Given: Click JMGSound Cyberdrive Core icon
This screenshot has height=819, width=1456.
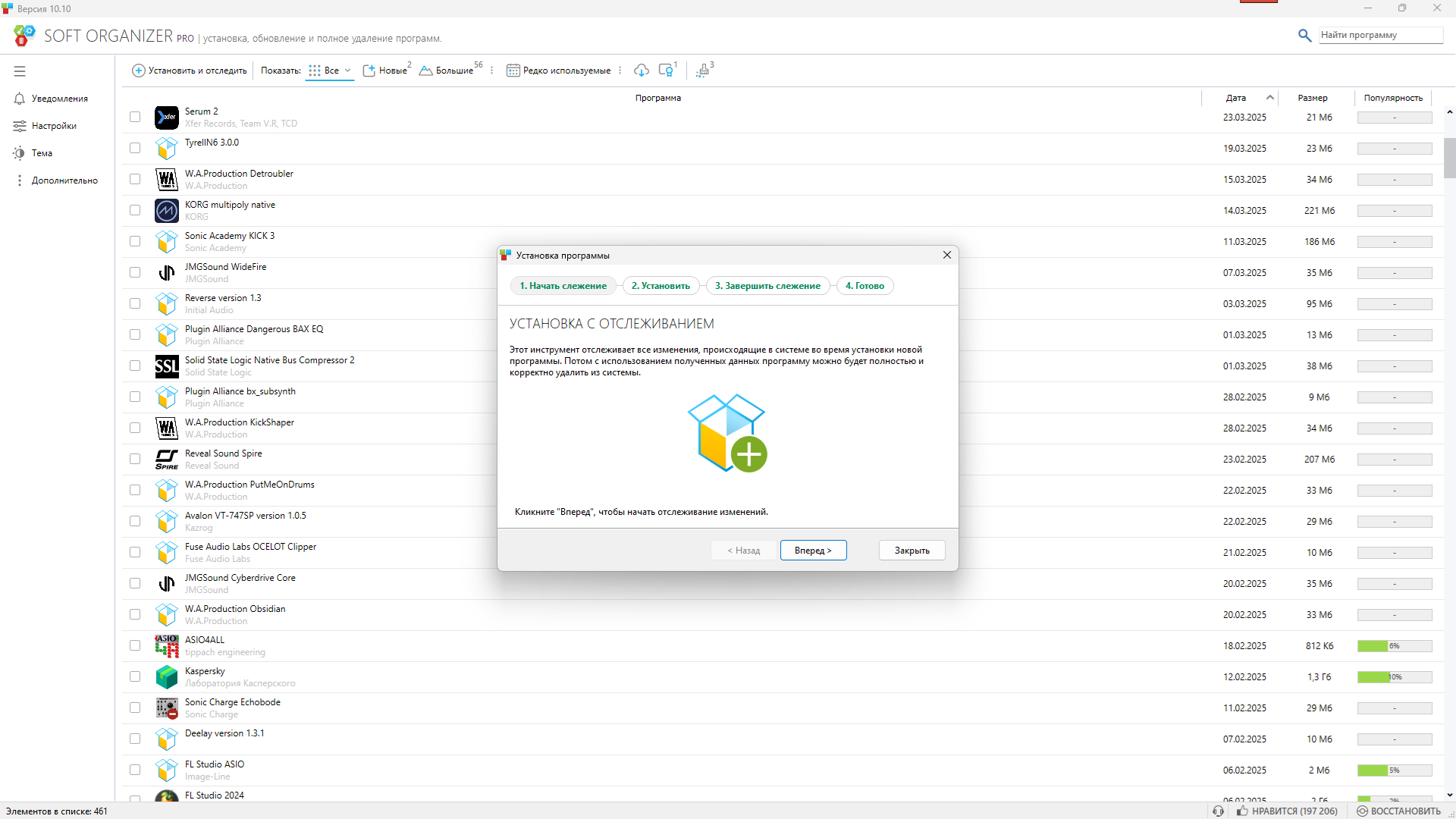Looking at the screenshot, I should pyautogui.click(x=167, y=584).
